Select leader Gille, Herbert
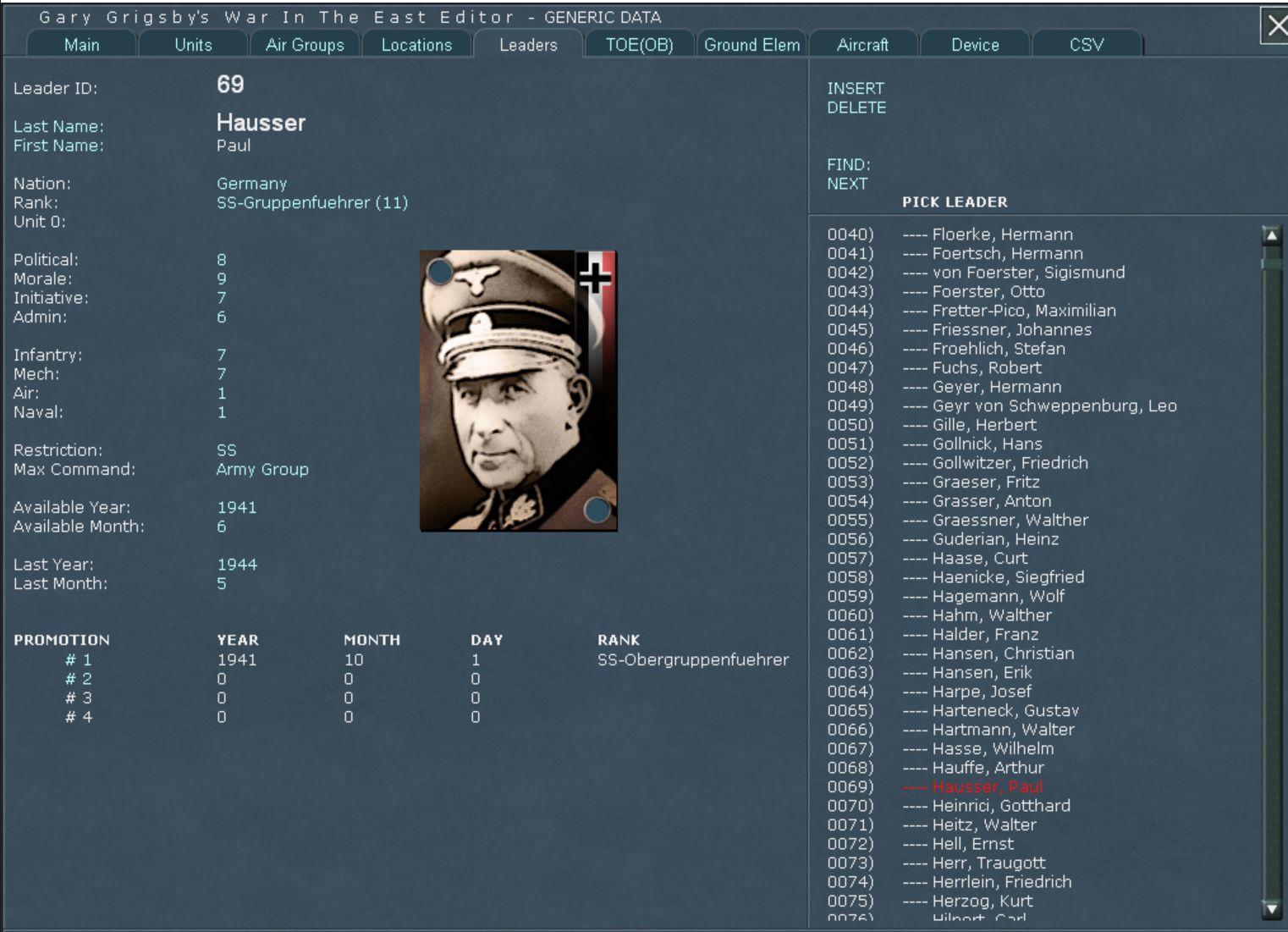 pos(969,425)
